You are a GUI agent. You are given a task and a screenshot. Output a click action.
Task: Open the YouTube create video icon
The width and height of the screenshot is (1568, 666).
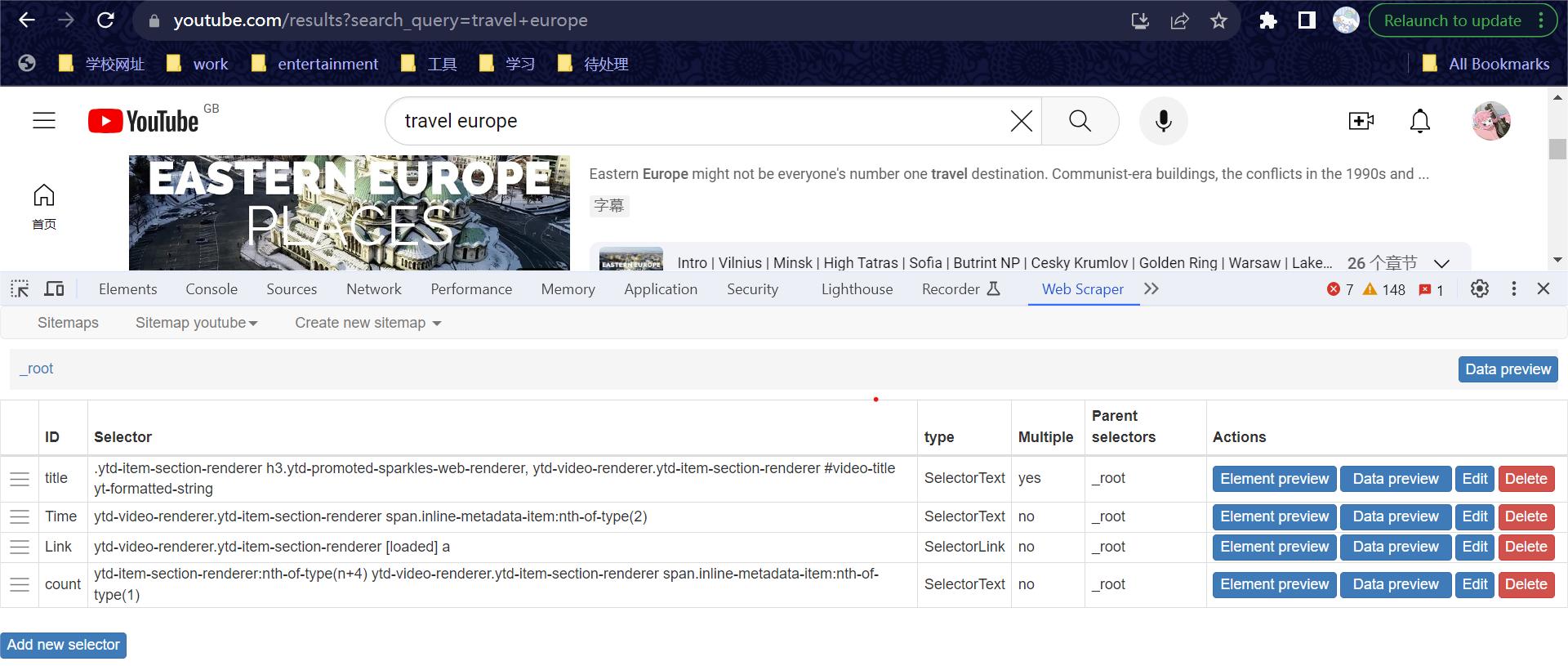[1361, 121]
